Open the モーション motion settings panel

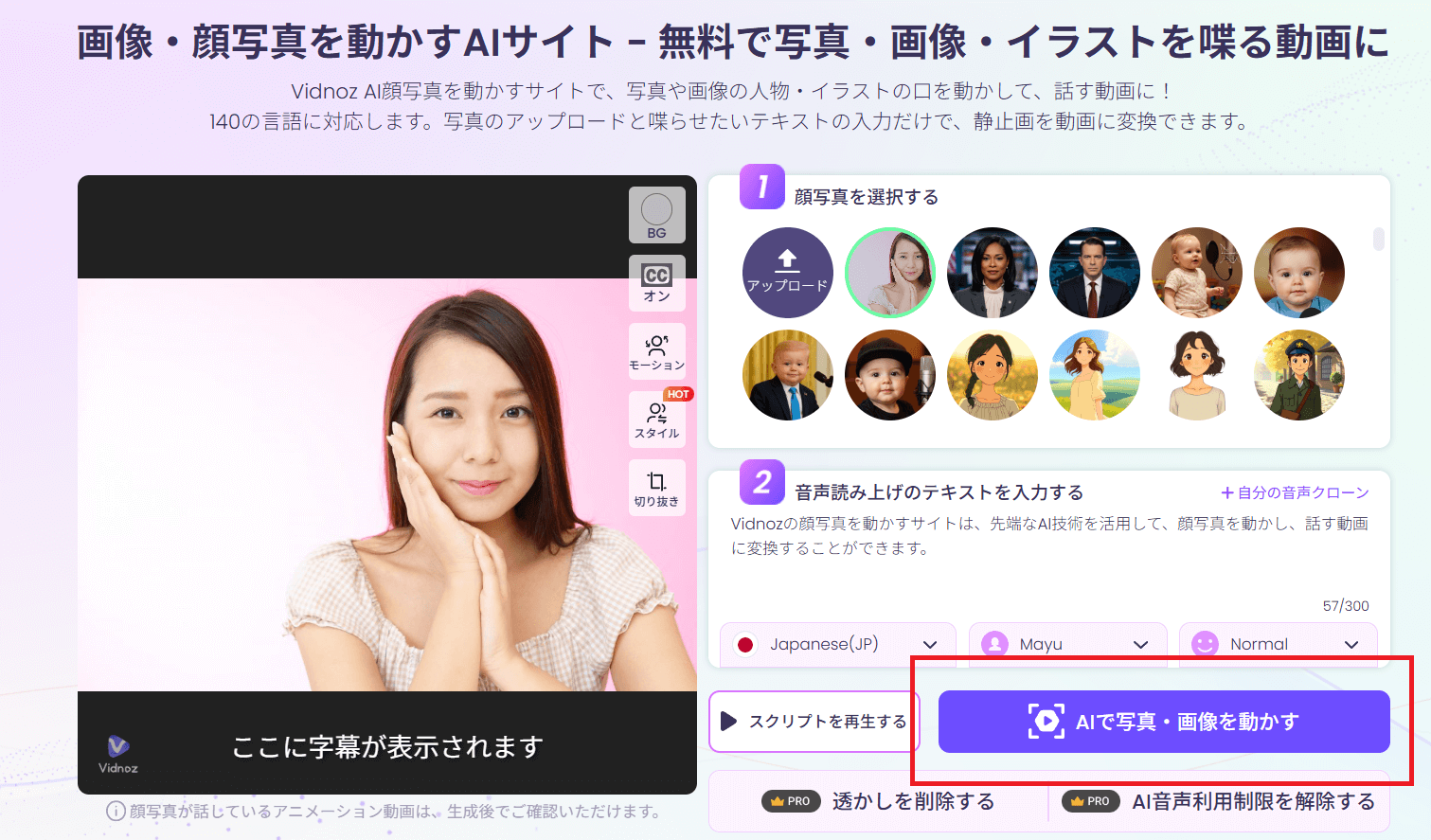pos(656,350)
